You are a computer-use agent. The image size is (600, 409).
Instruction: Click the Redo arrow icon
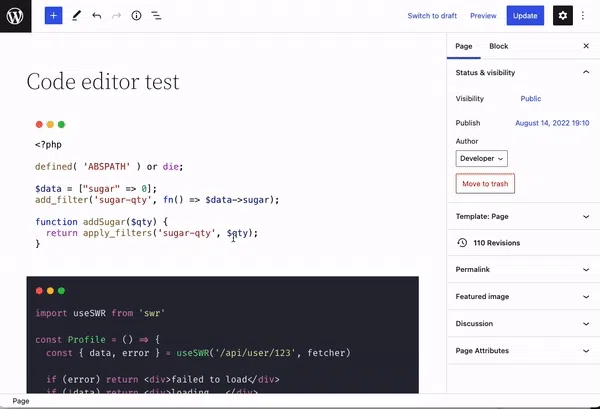116,16
